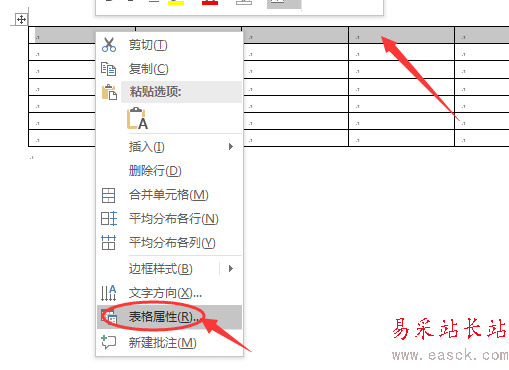Click the table properties icon beside 表格属性
Image resolution: width=509 pixels, height=370 pixels.
pyautogui.click(x=109, y=317)
